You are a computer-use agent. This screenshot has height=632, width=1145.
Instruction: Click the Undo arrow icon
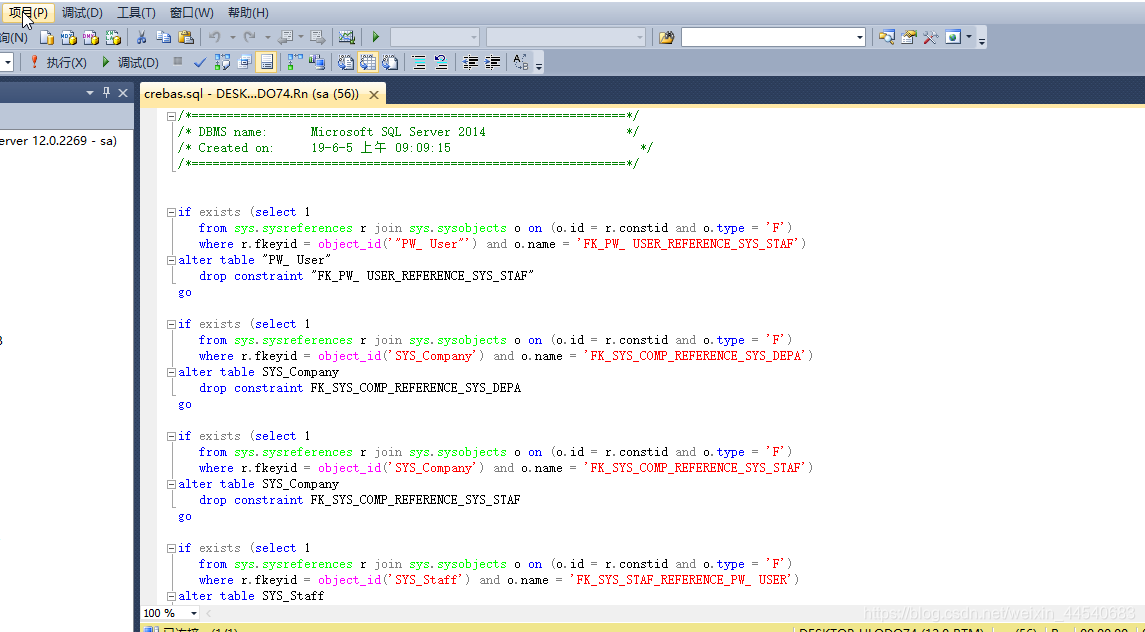(215, 37)
